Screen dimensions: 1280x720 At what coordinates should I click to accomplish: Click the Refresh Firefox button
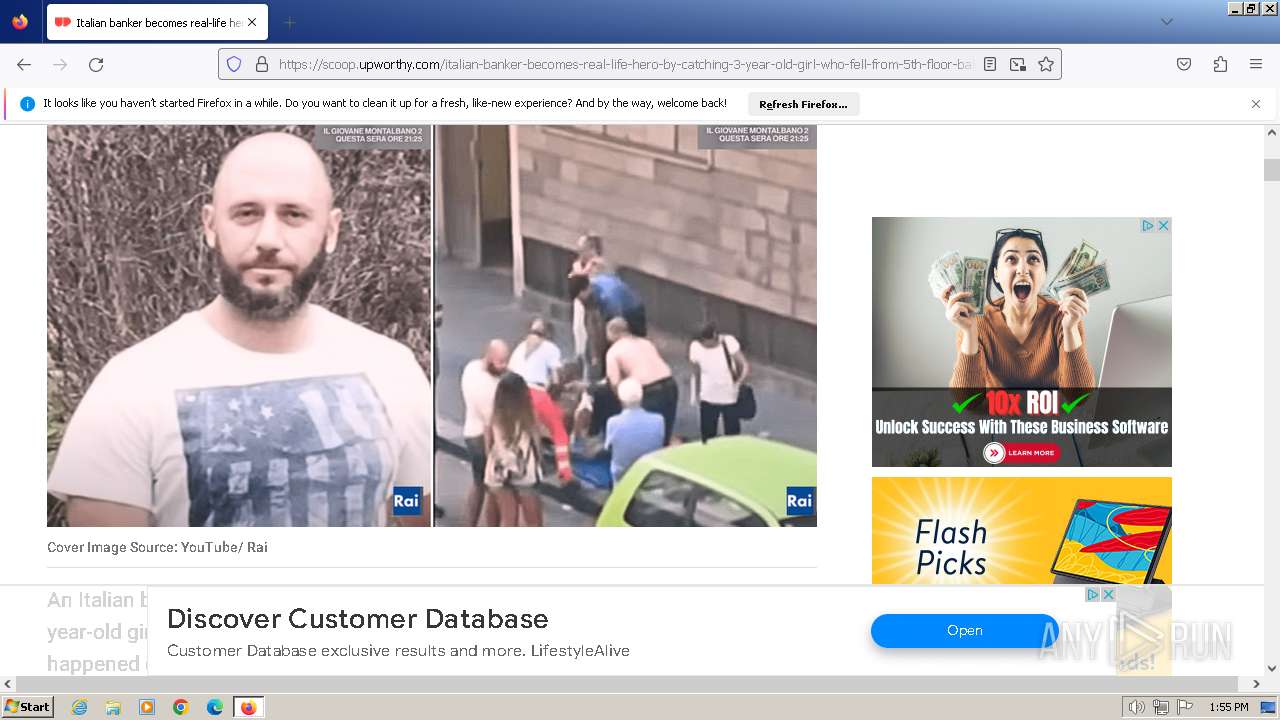click(803, 104)
